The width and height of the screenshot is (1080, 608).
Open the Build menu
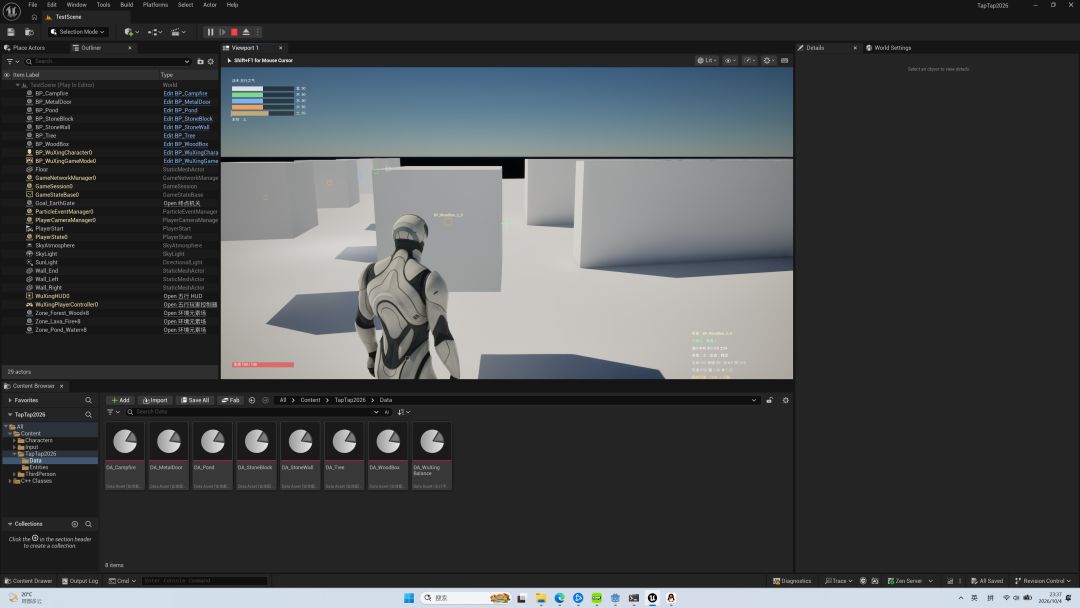(x=127, y=5)
